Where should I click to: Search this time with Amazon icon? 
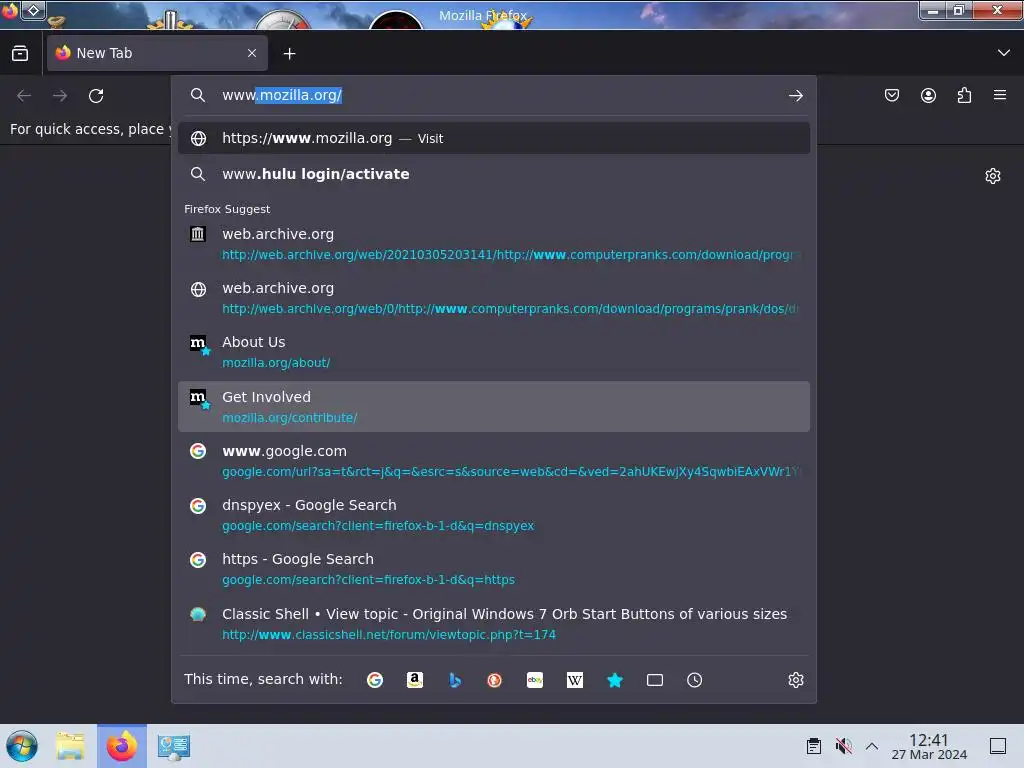click(415, 680)
